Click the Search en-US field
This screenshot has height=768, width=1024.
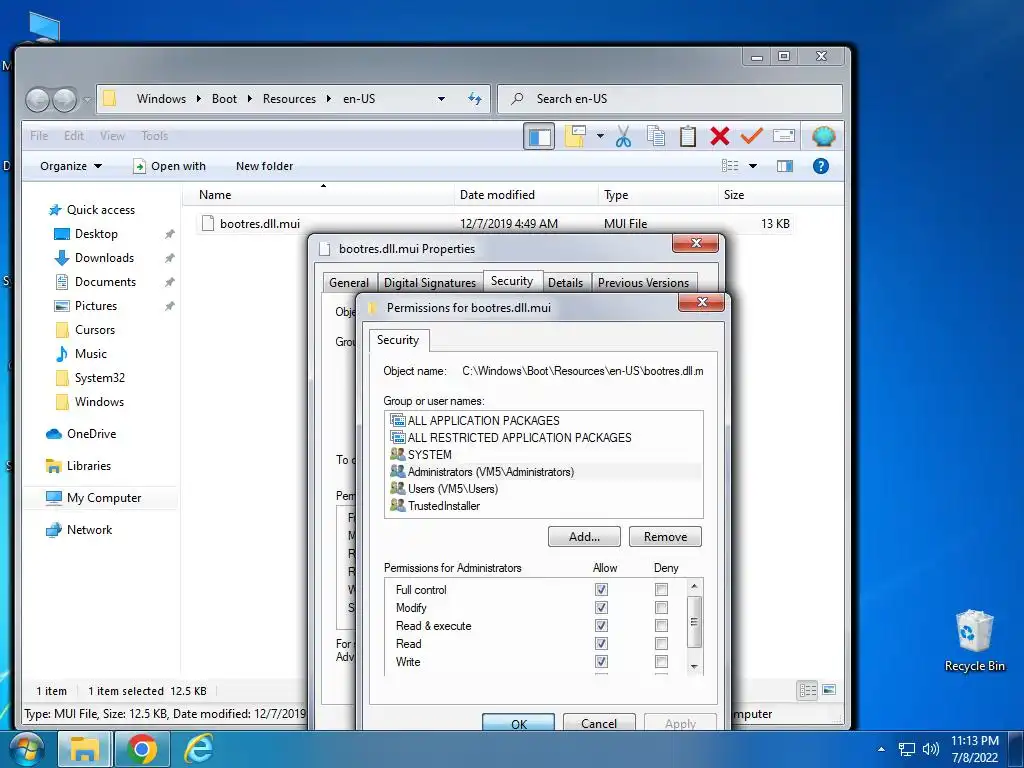tap(670, 99)
